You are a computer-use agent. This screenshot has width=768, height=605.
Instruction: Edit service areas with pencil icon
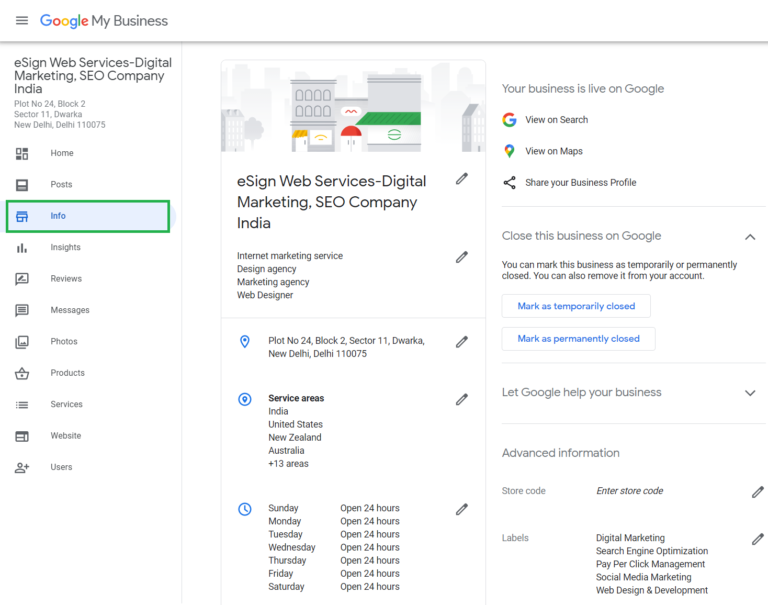pyautogui.click(x=461, y=400)
